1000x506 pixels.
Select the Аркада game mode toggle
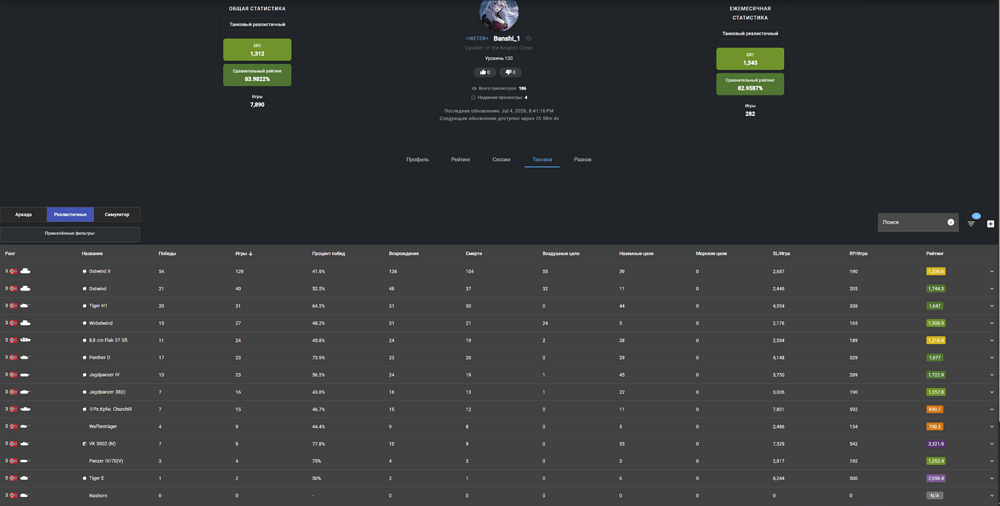(x=24, y=214)
